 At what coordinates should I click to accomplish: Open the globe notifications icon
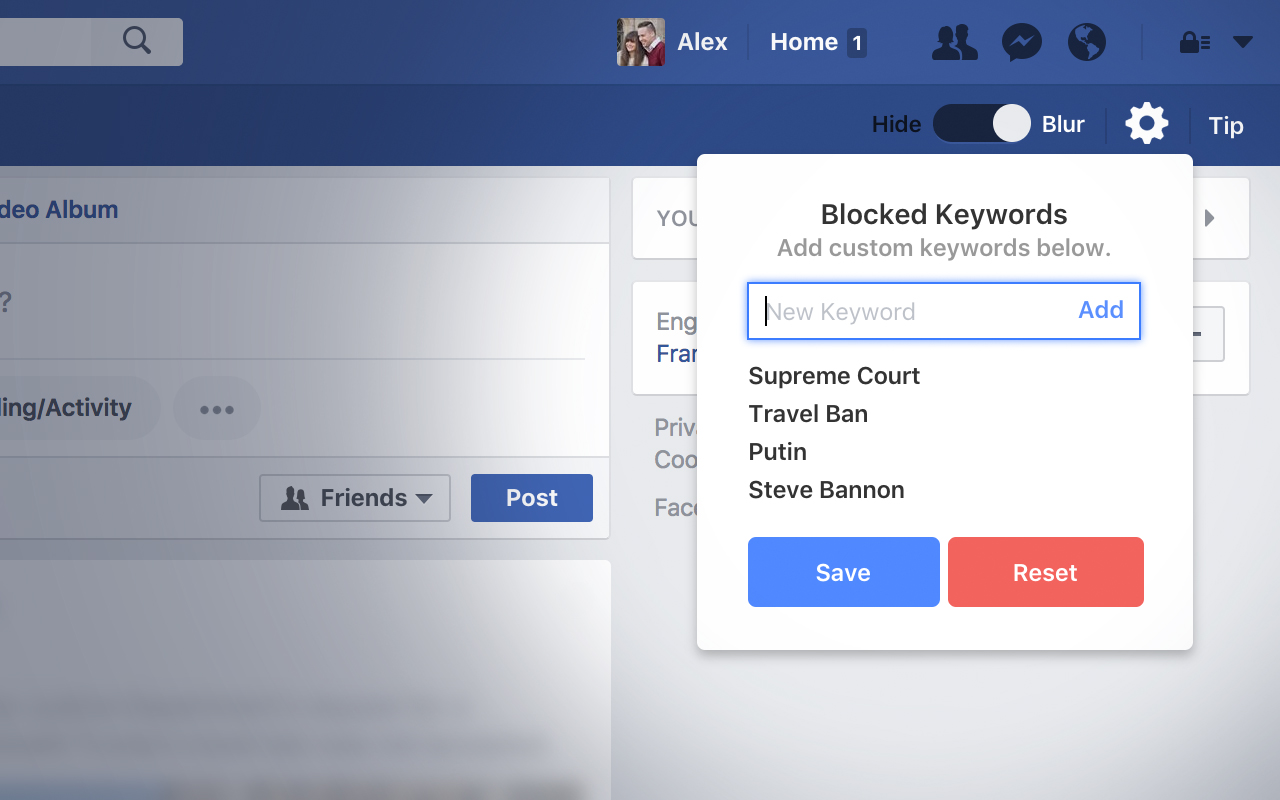[1086, 42]
